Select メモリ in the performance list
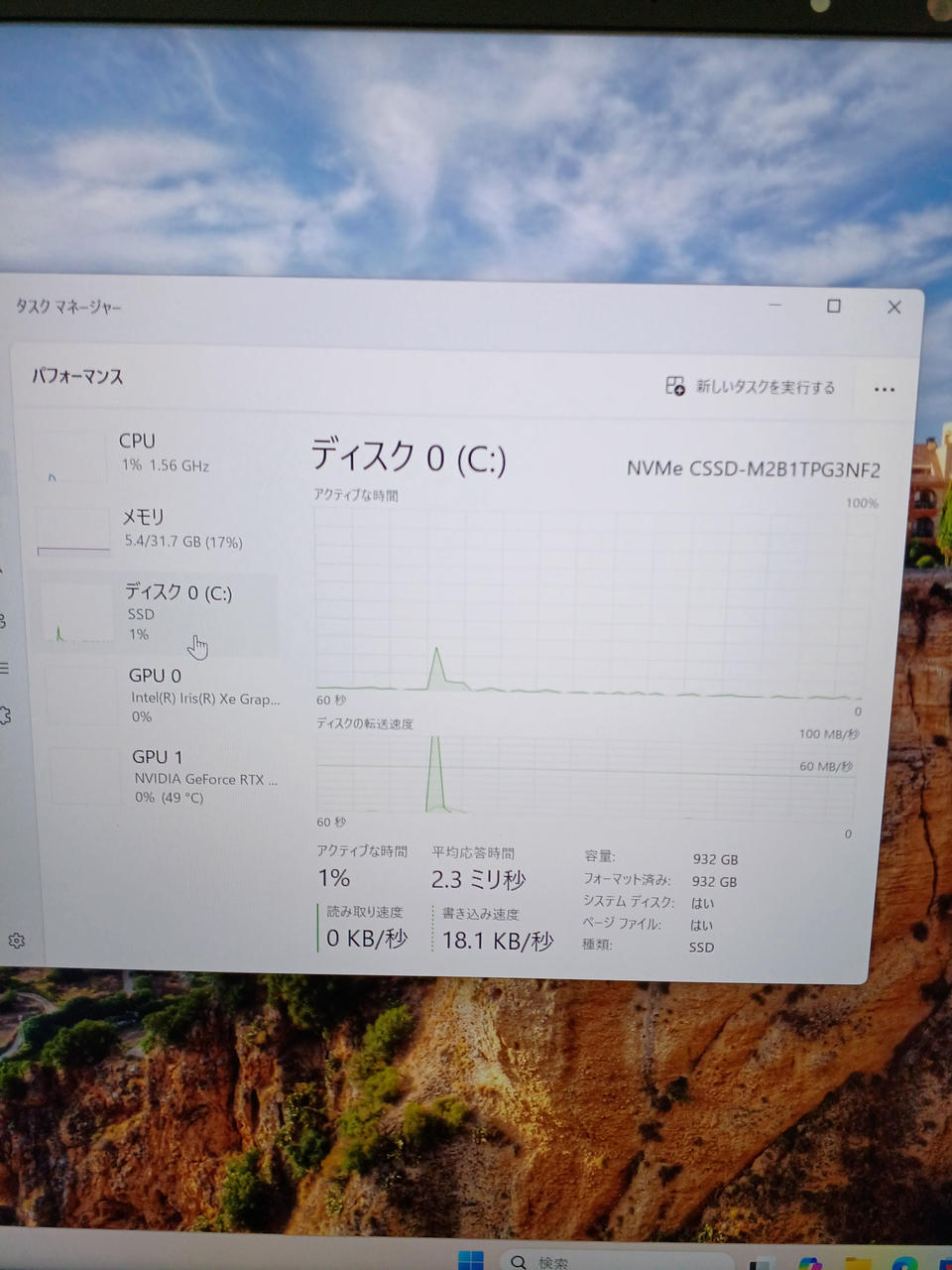Image resolution: width=952 pixels, height=1270 pixels. (x=181, y=528)
